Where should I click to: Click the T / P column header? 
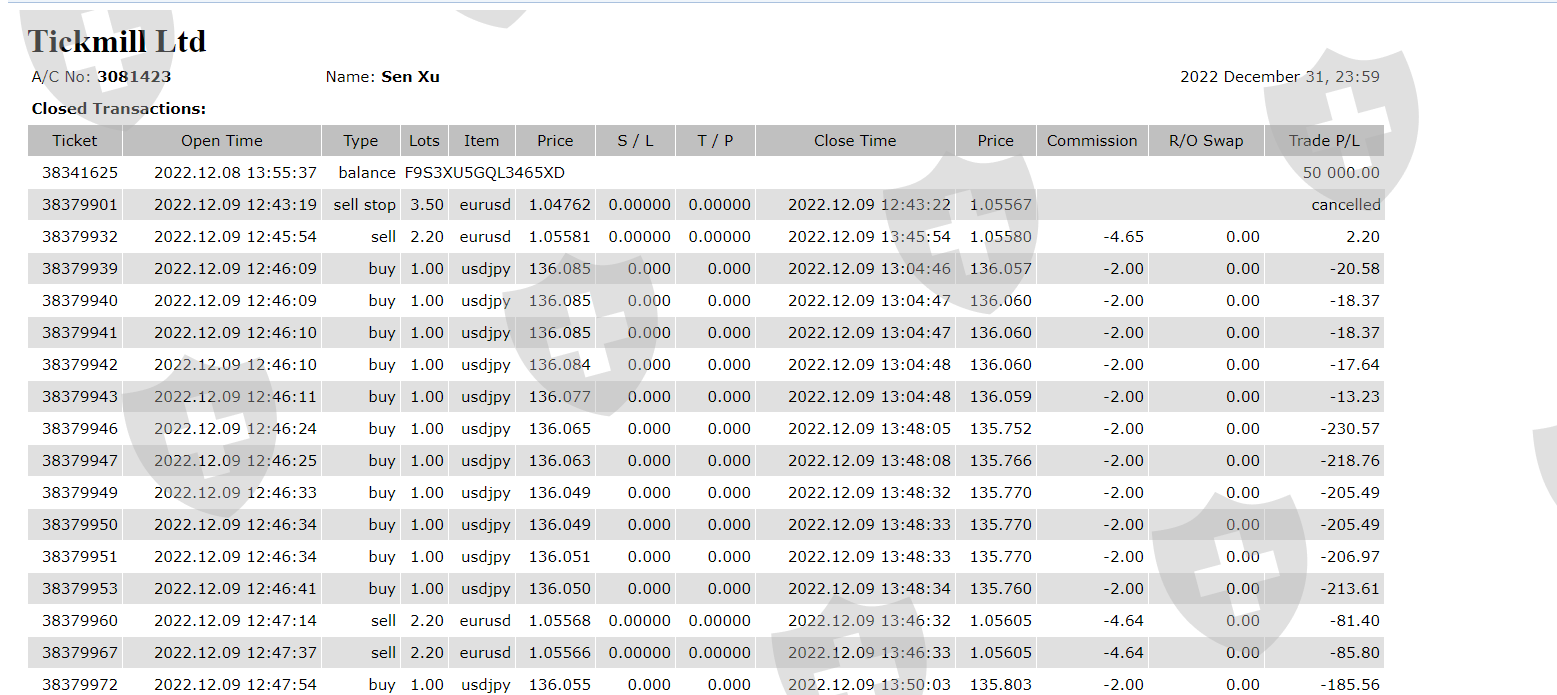point(715,141)
